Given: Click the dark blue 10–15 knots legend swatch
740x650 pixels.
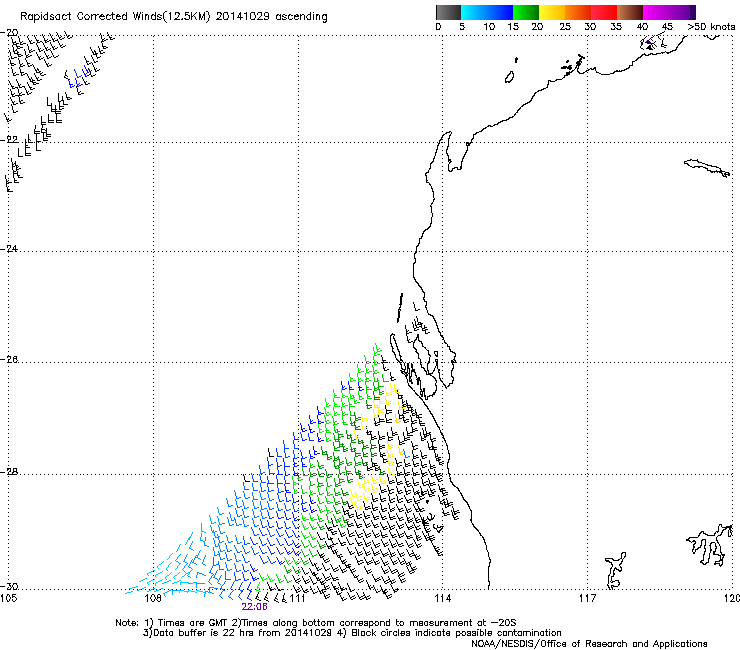Looking at the screenshot, I should pyautogui.click(x=500, y=12).
